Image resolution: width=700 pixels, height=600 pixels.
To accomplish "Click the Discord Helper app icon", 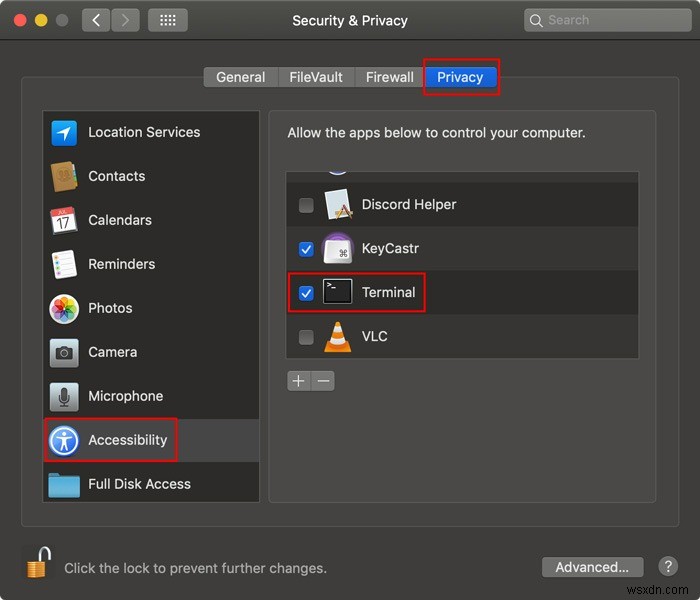I will click(x=338, y=204).
